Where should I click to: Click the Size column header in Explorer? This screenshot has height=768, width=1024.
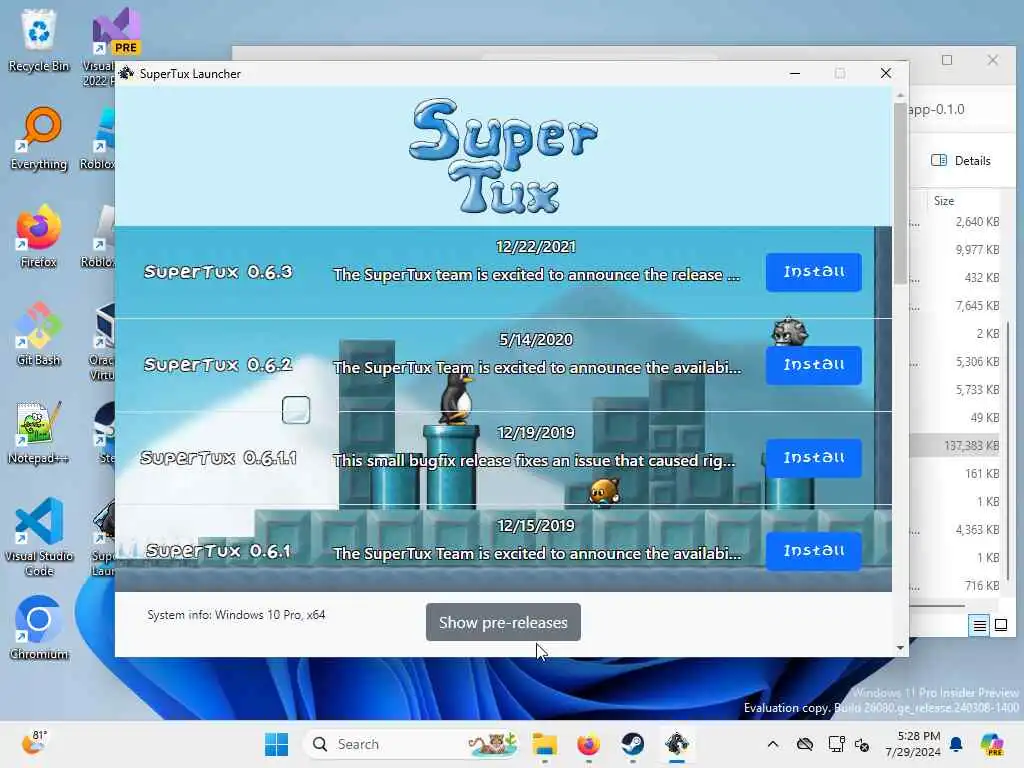pos(944,200)
